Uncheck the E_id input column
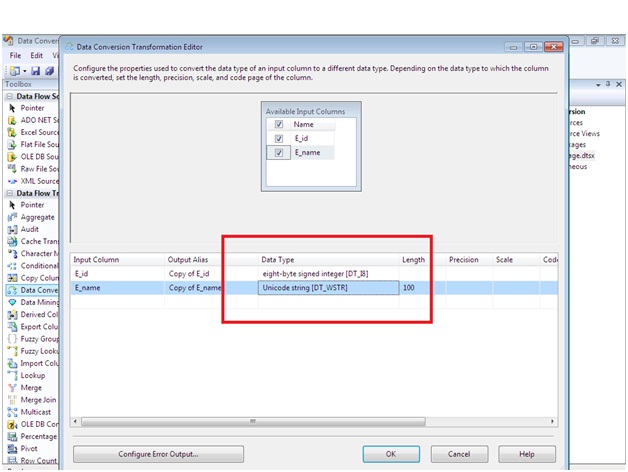The image size is (628, 472). click(x=279, y=139)
